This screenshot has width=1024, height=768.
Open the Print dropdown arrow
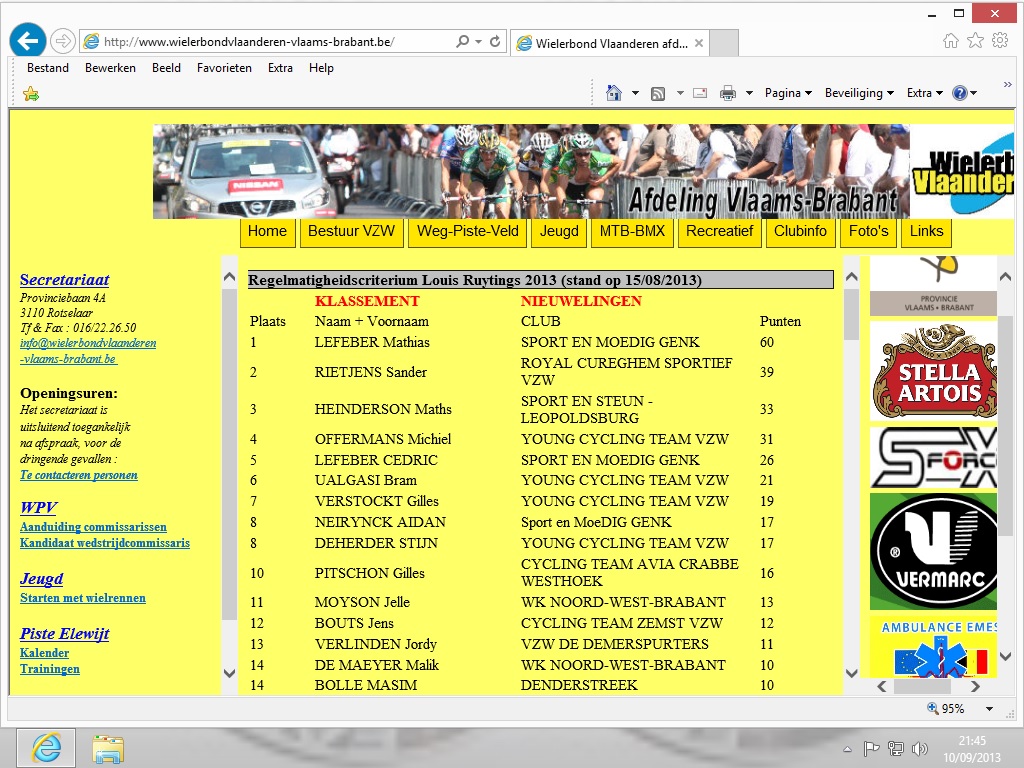point(749,93)
